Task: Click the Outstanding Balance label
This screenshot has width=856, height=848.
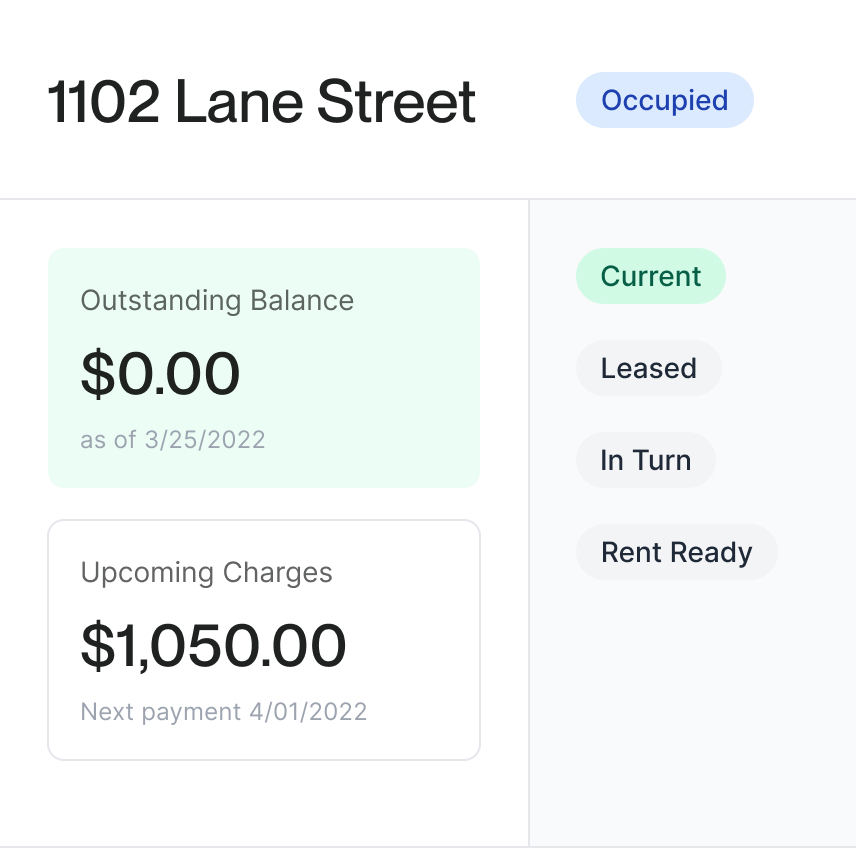Action: pos(217,300)
